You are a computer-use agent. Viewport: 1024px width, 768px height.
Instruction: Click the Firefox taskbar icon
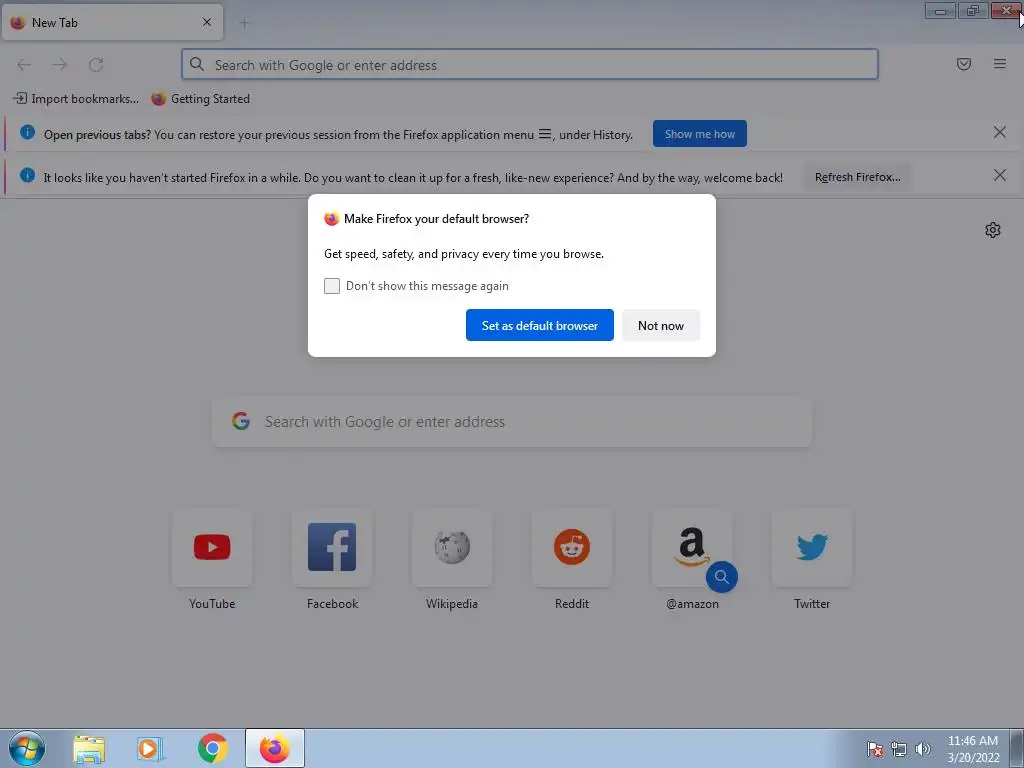pos(275,748)
